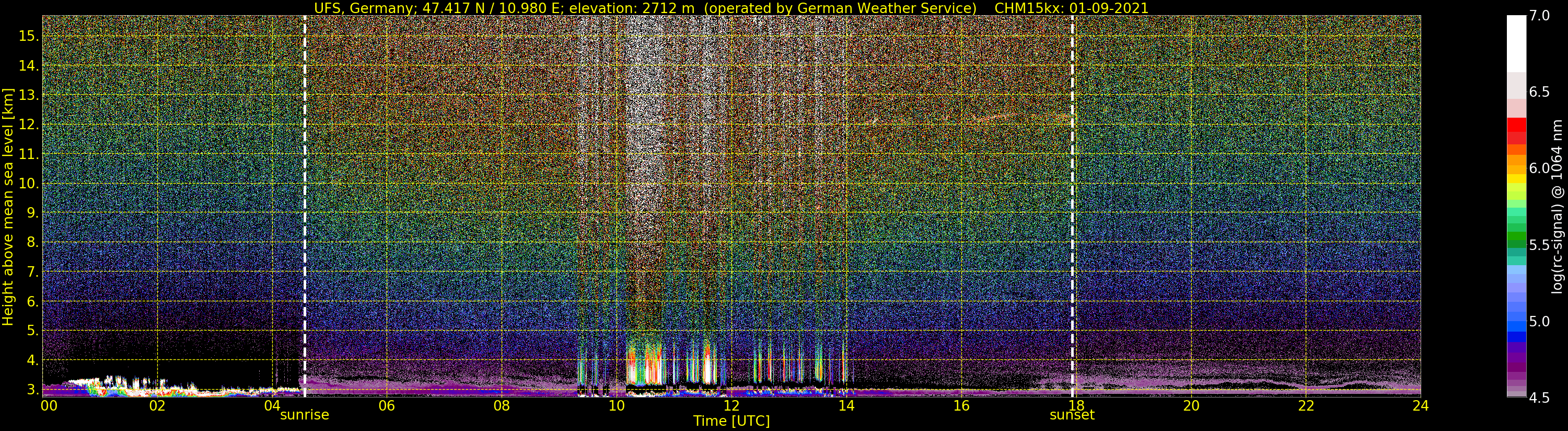This screenshot has height=431, width=1568.
Task: Click the "log(rc-signal) @ 1064 nm" colorbar label
Action: tap(1558, 207)
